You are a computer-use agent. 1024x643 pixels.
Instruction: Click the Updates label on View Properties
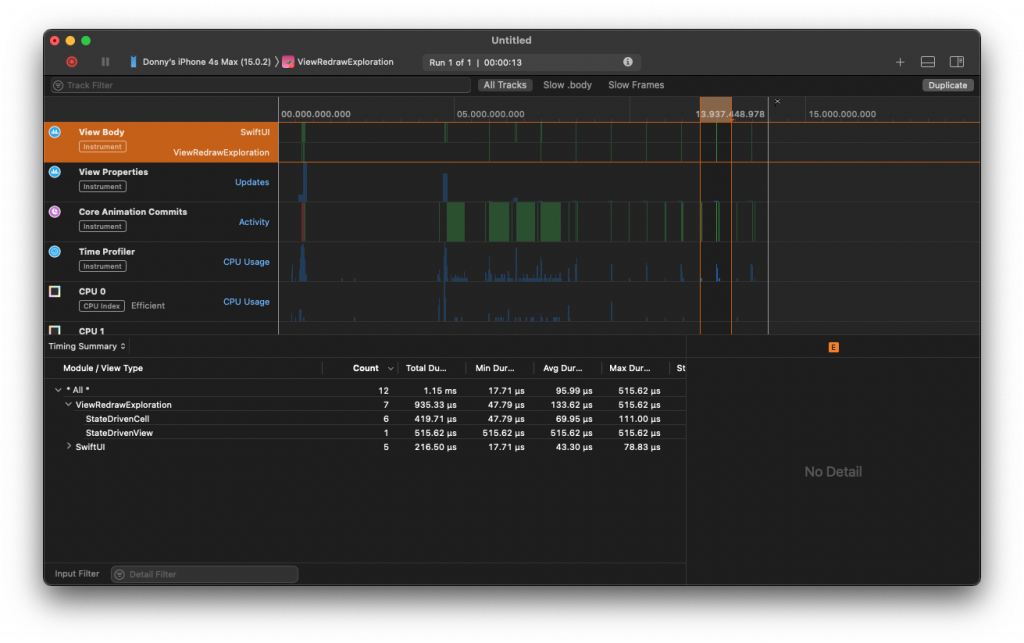(252, 182)
